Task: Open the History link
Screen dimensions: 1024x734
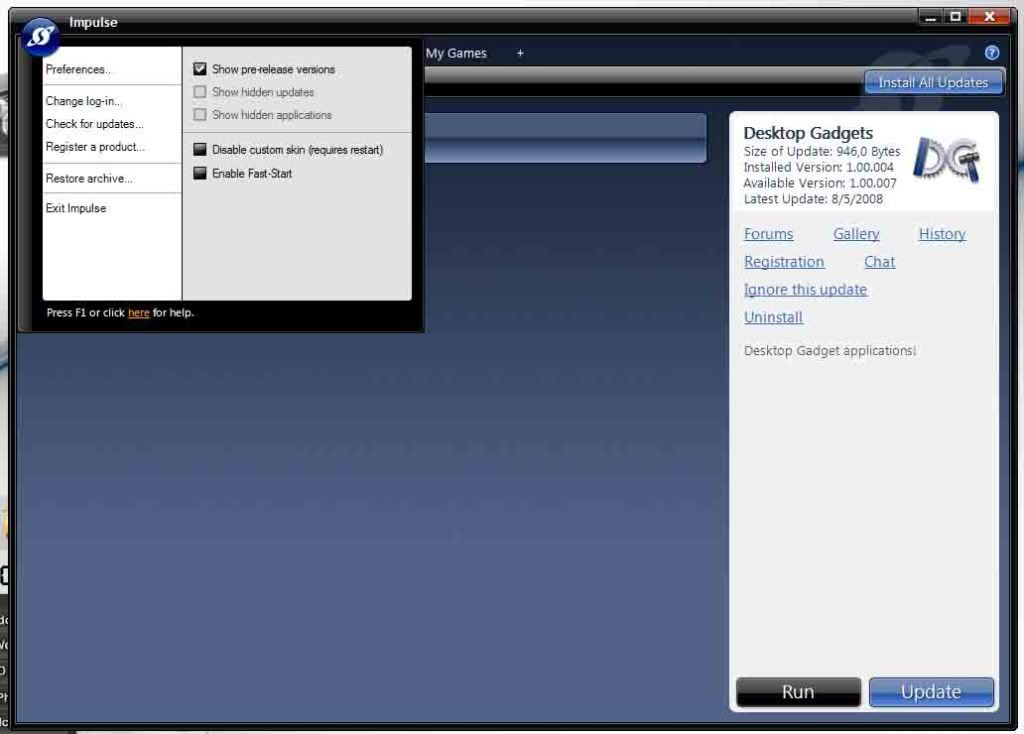Action: tap(942, 234)
